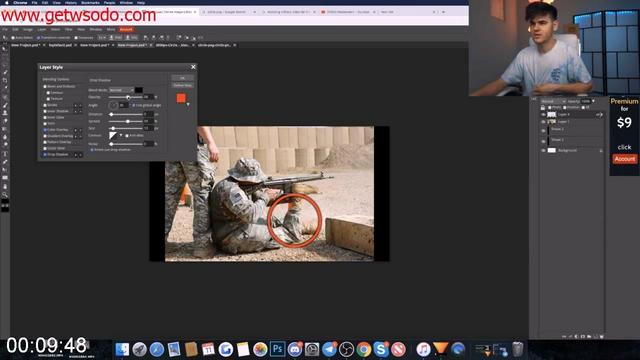Enable Bevel and Emboss effect
Screen dimensions: 640x360
45,87
